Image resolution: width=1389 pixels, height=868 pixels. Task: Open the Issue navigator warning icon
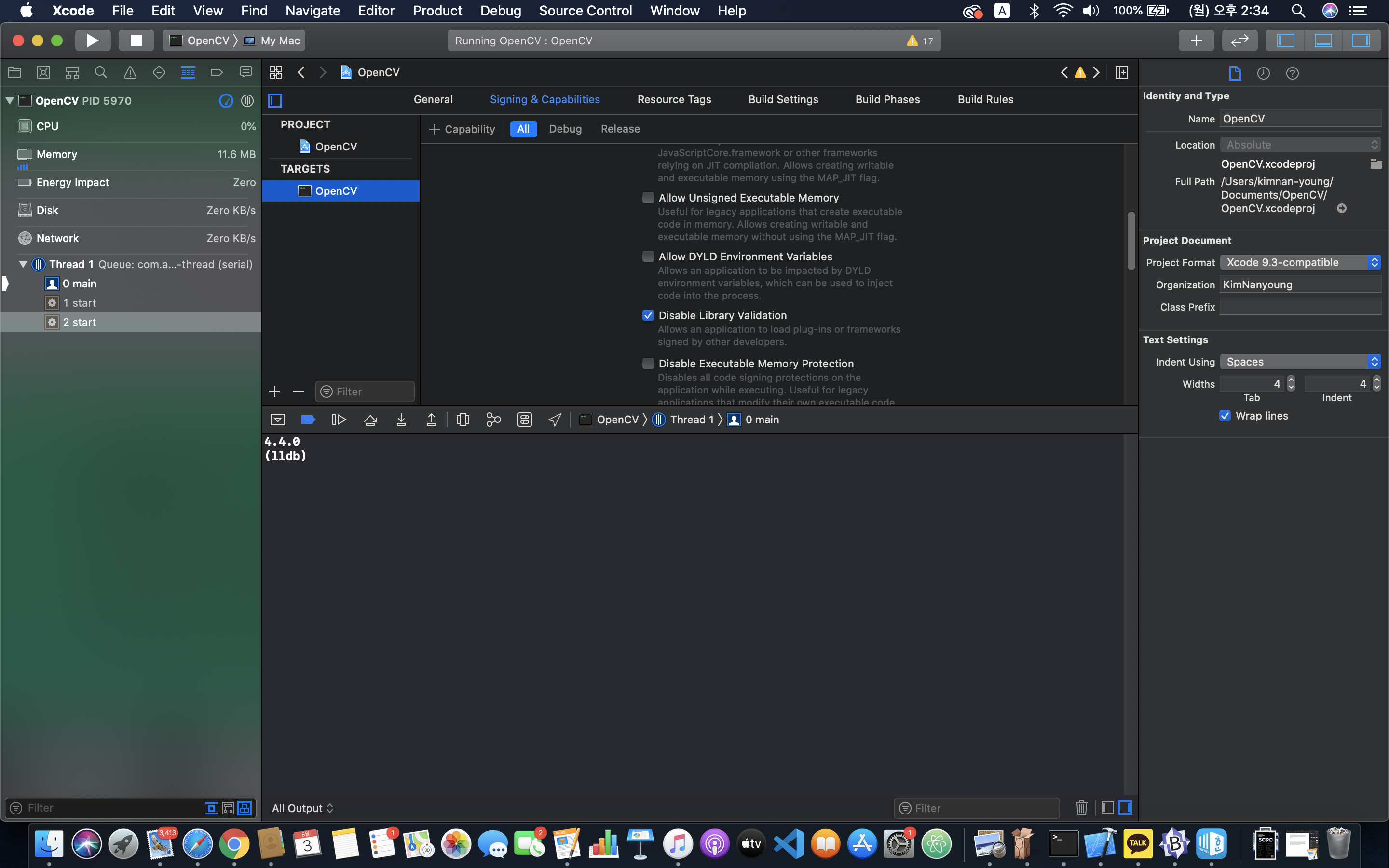(x=130, y=72)
